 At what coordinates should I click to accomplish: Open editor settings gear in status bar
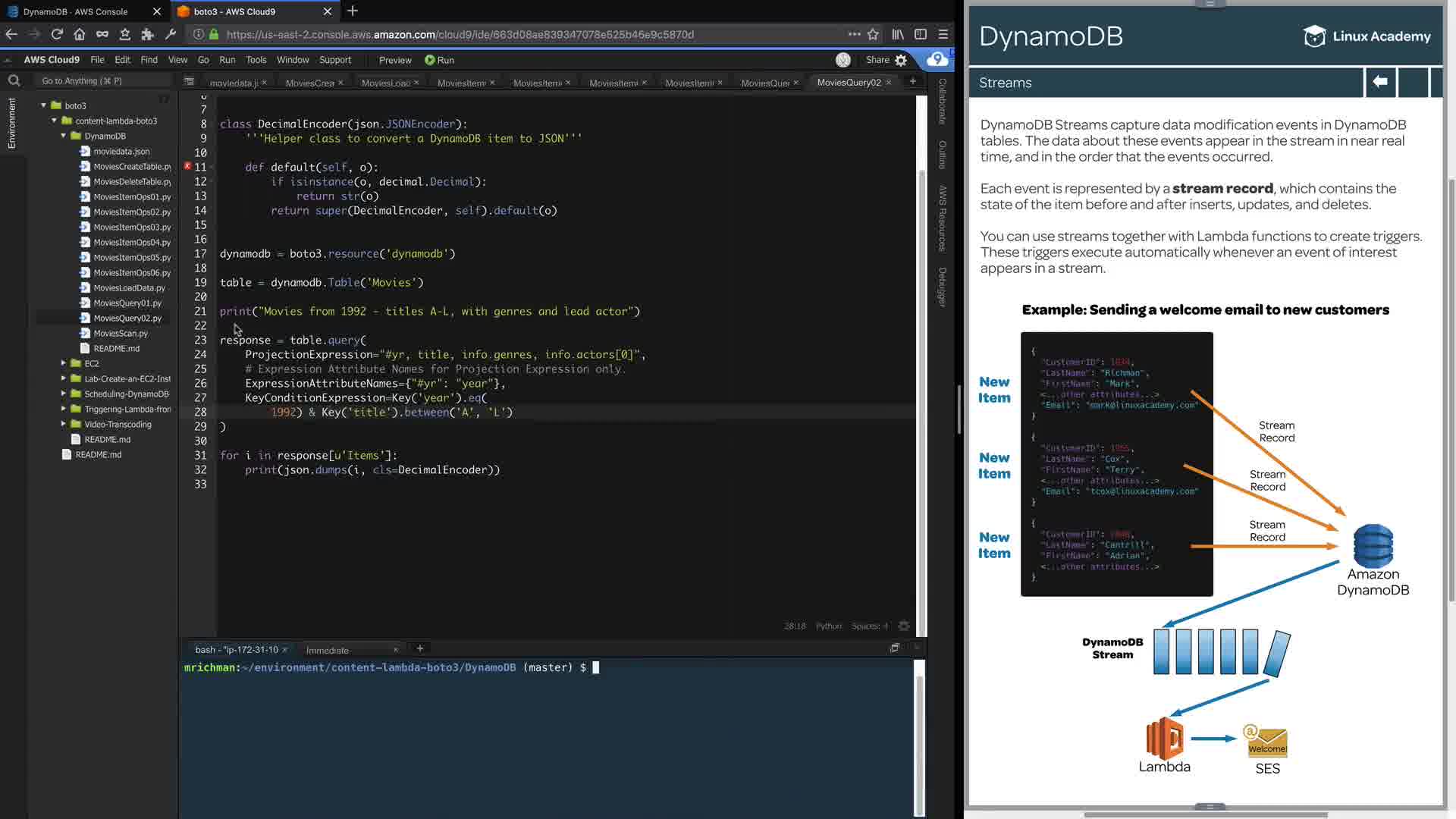[x=904, y=626]
